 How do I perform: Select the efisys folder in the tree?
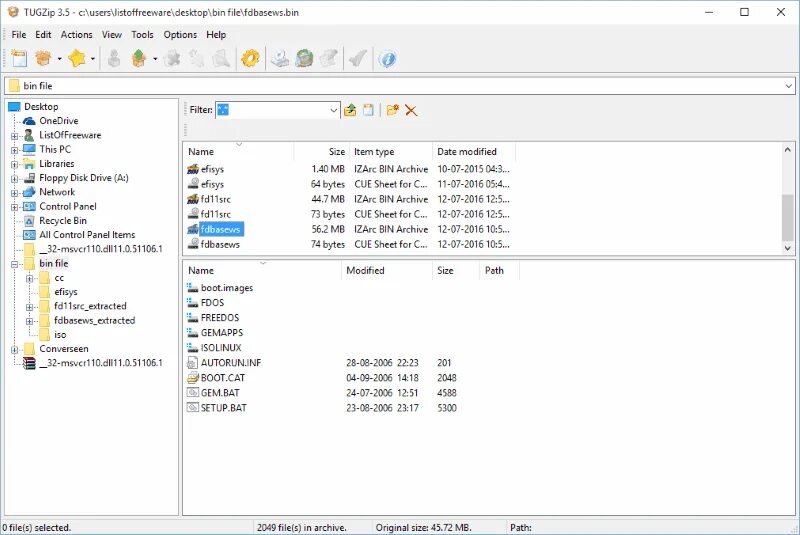pyautogui.click(x=66, y=292)
